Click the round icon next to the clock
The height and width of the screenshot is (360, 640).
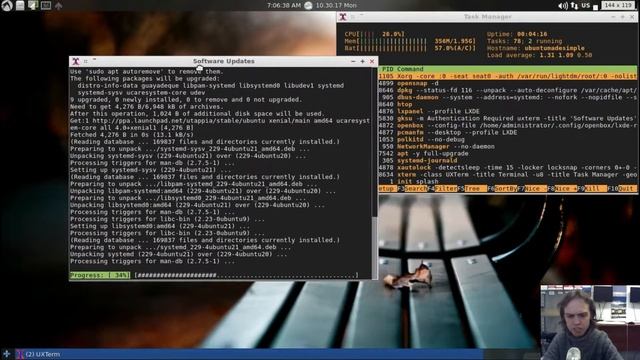(309, 5)
